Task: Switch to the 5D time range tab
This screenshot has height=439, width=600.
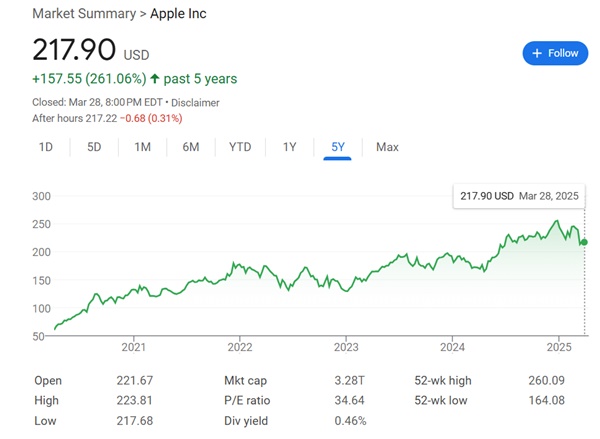Action: [x=94, y=147]
